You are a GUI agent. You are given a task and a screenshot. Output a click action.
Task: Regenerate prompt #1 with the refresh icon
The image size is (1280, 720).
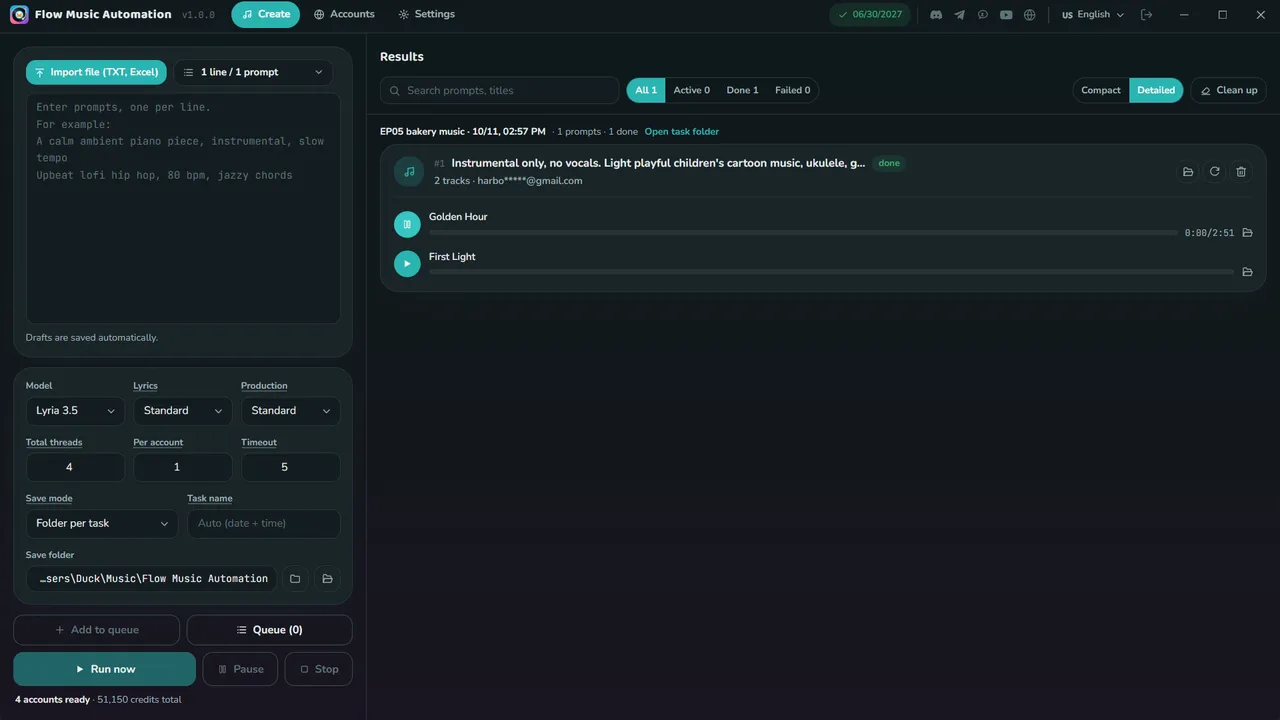pos(1214,172)
